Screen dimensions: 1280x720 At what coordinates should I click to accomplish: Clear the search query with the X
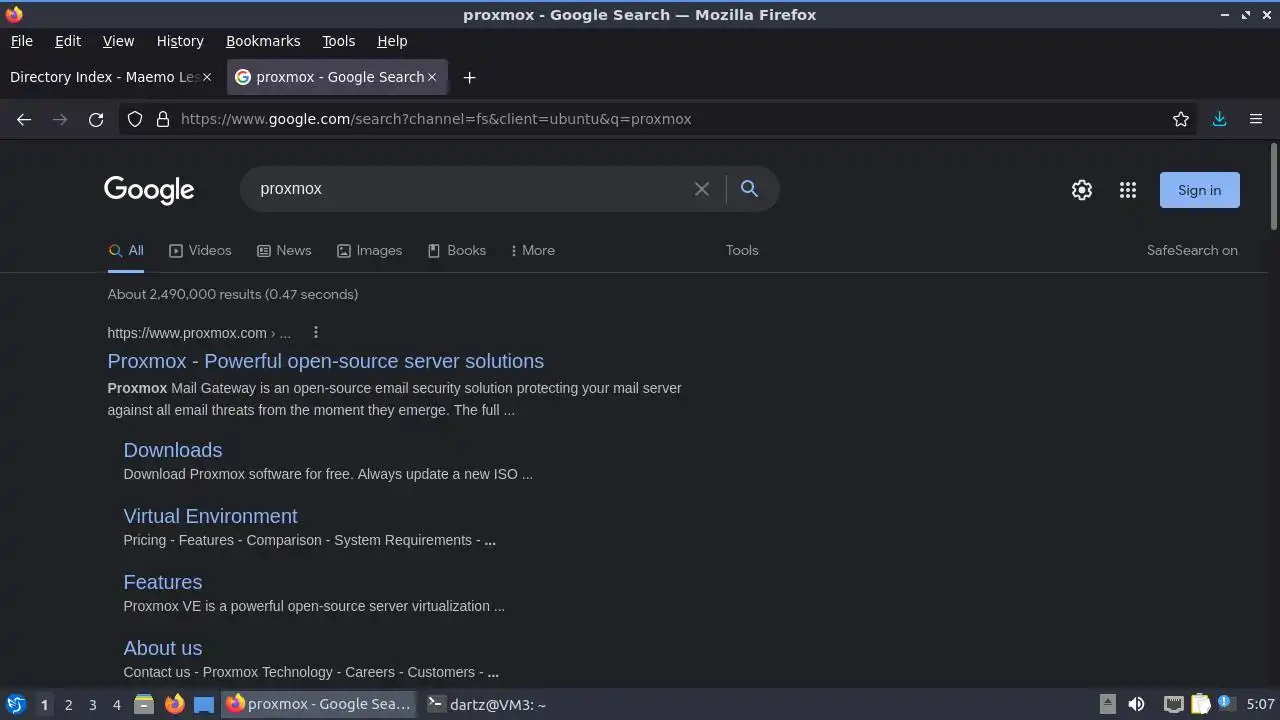click(702, 189)
